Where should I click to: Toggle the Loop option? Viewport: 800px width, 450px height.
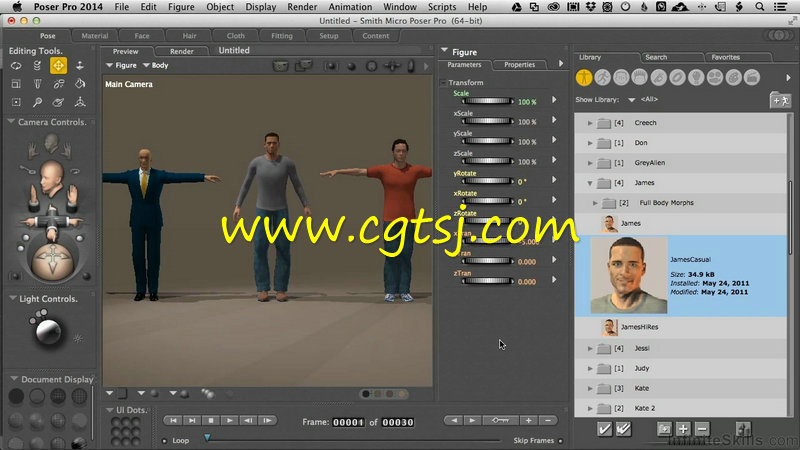point(164,441)
